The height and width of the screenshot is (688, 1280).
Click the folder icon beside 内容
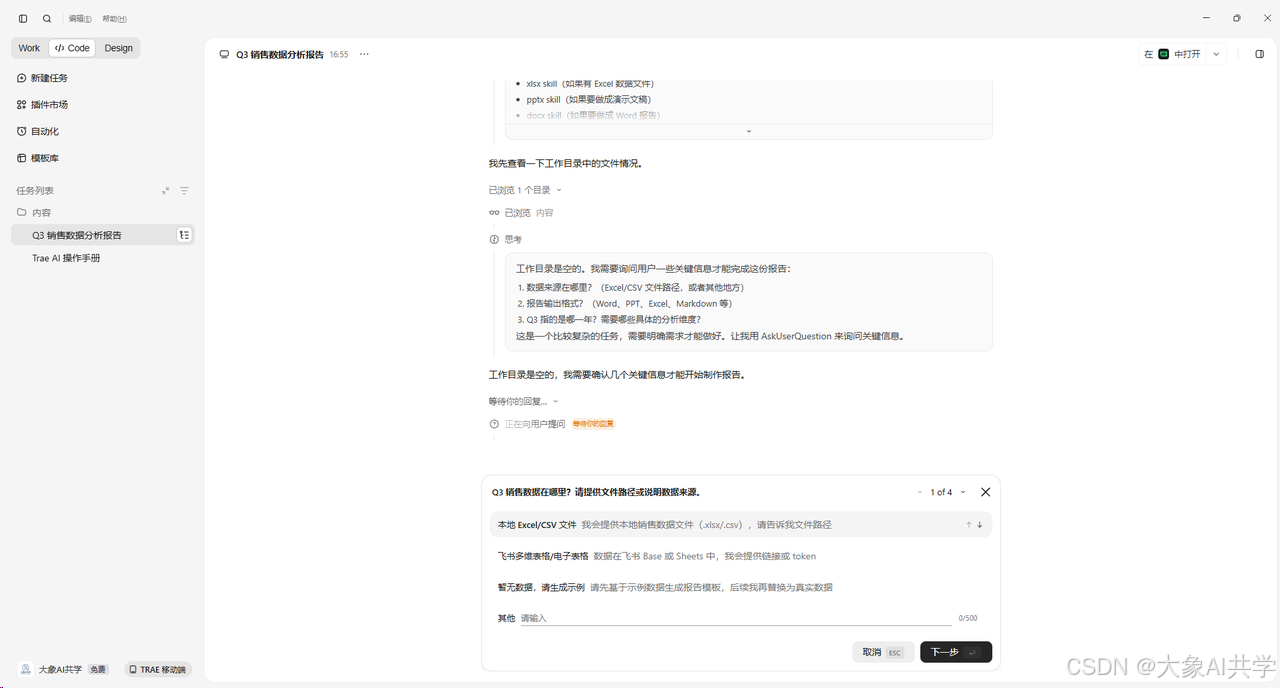coord(22,213)
